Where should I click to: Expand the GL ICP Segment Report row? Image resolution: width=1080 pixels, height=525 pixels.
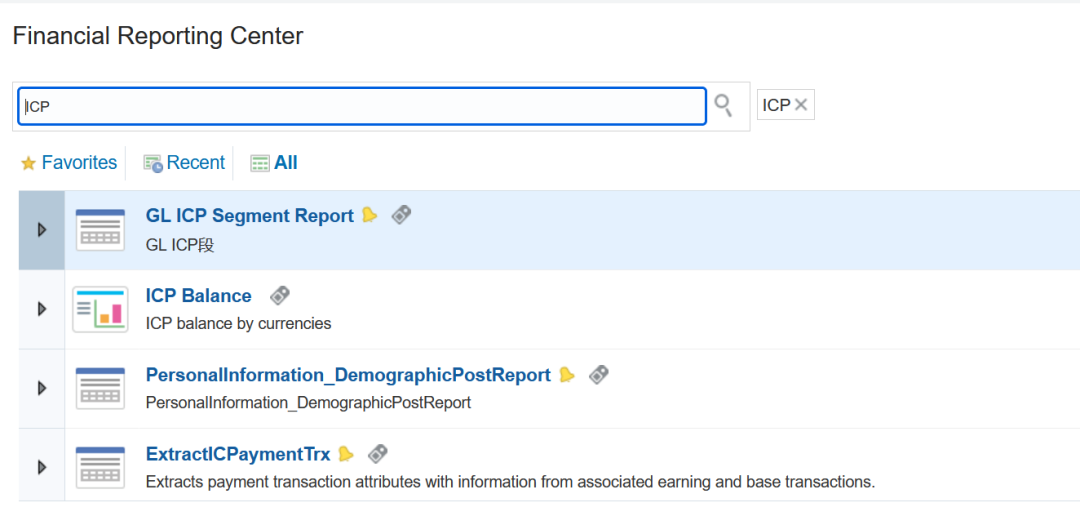click(x=41, y=230)
